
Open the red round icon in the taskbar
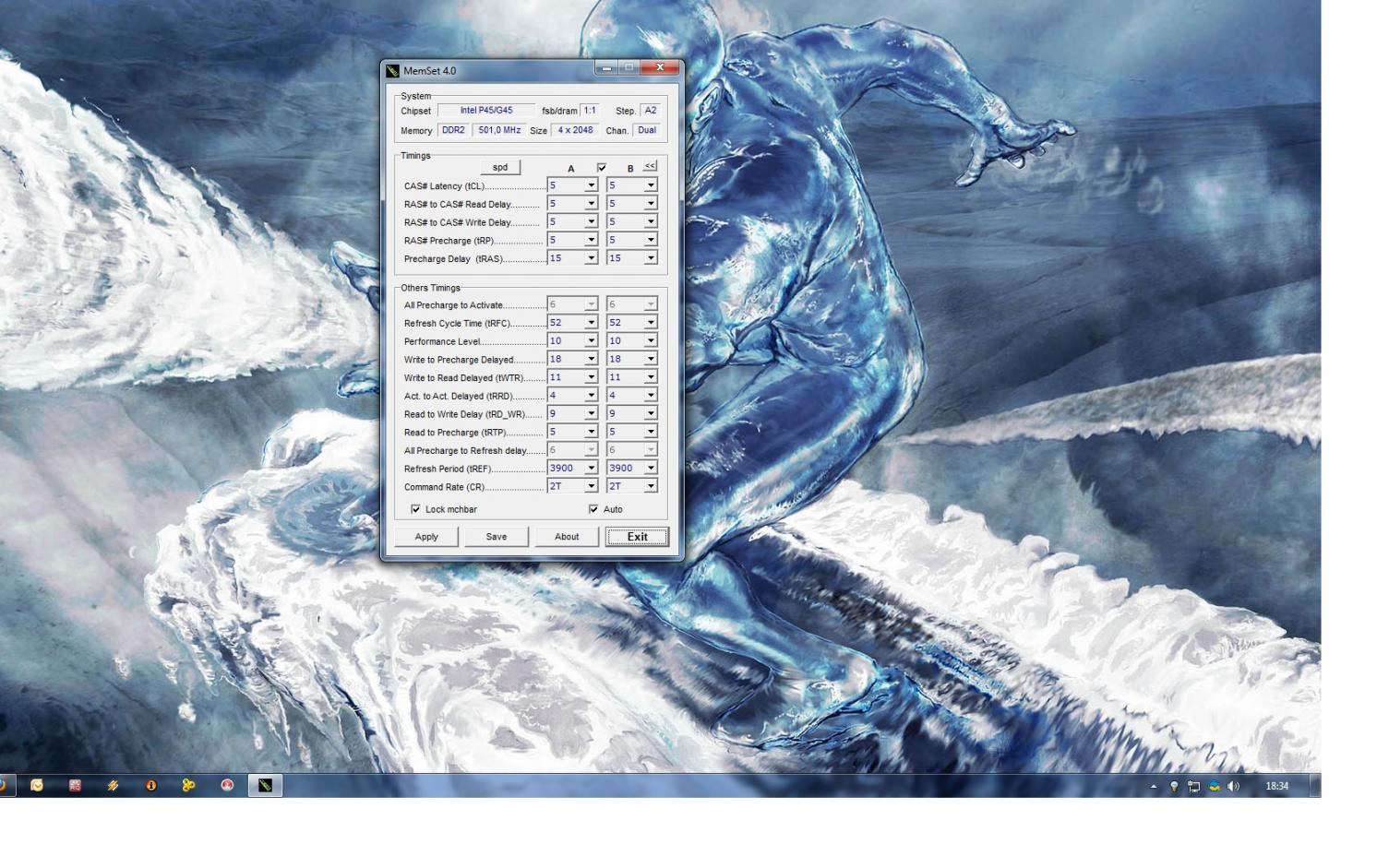(227, 786)
